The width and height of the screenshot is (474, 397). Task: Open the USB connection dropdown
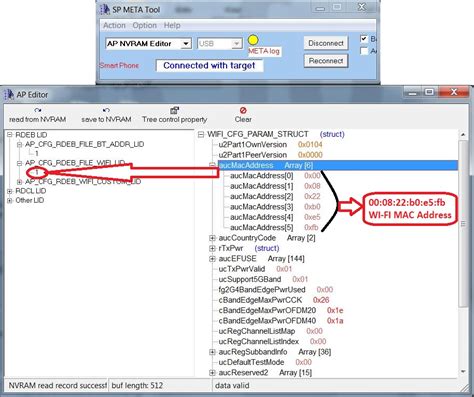pyautogui.click(x=236, y=44)
